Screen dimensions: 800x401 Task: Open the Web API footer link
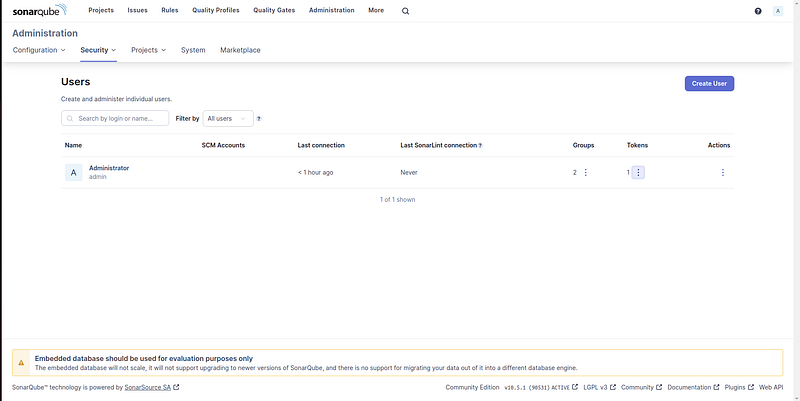[x=771, y=387]
